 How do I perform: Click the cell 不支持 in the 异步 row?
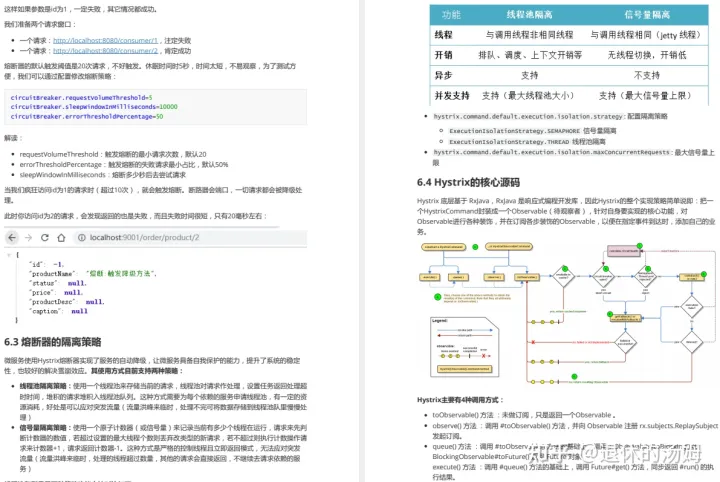click(x=647, y=75)
